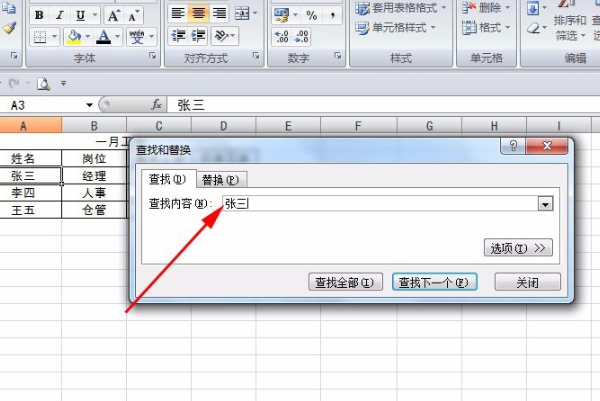Switch to 查找 tab

coord(168,179)
